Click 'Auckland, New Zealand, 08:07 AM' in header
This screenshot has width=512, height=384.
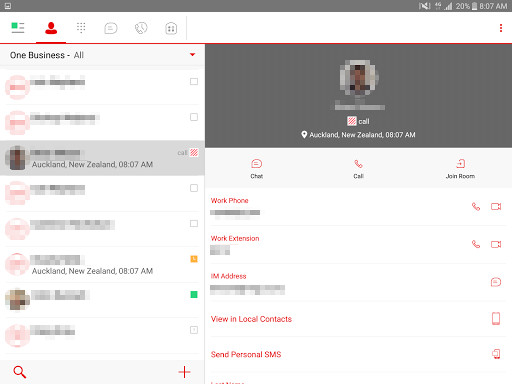(x=362, y=135)
